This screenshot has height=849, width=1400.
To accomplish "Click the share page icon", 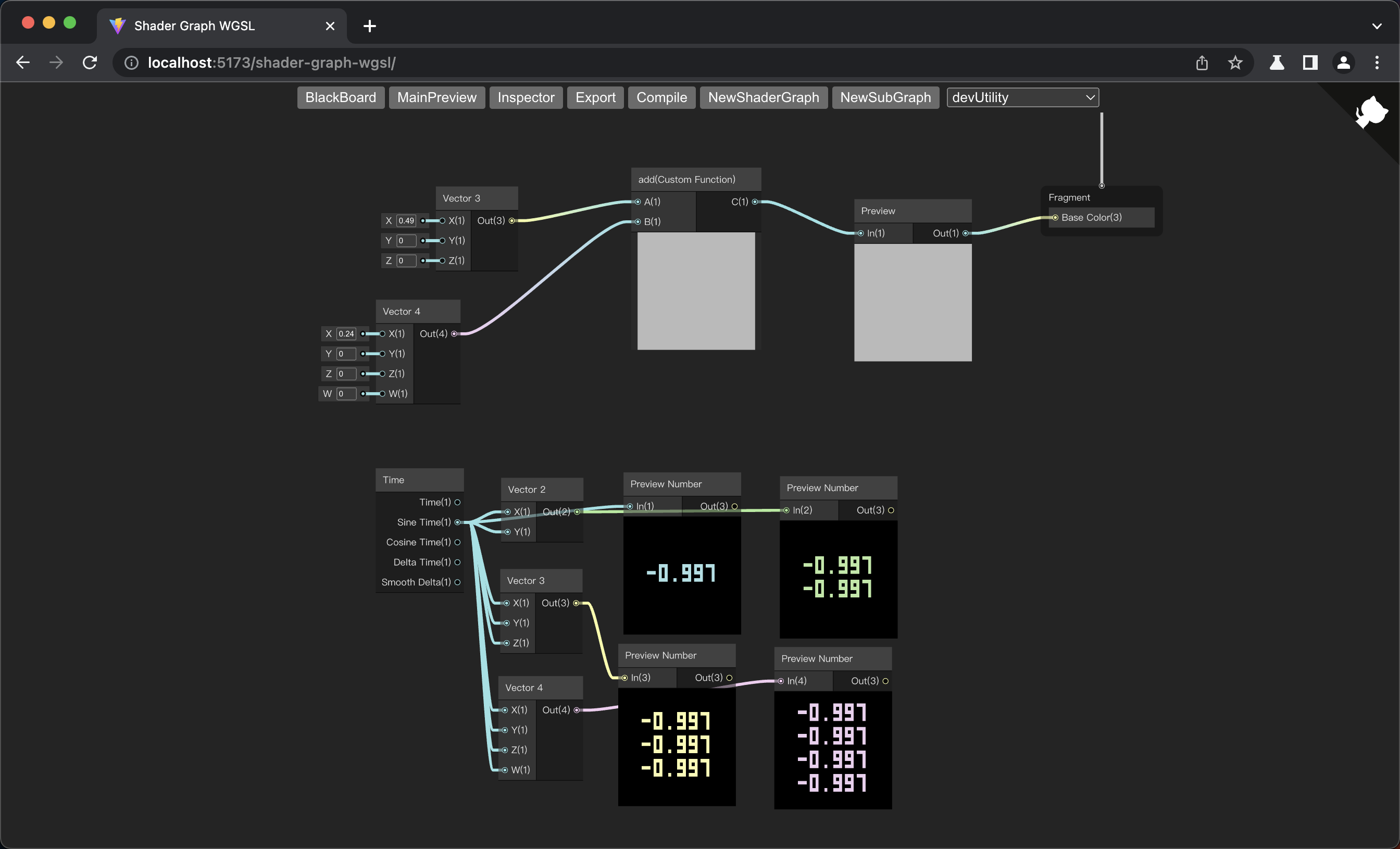I will (1201, 63).
